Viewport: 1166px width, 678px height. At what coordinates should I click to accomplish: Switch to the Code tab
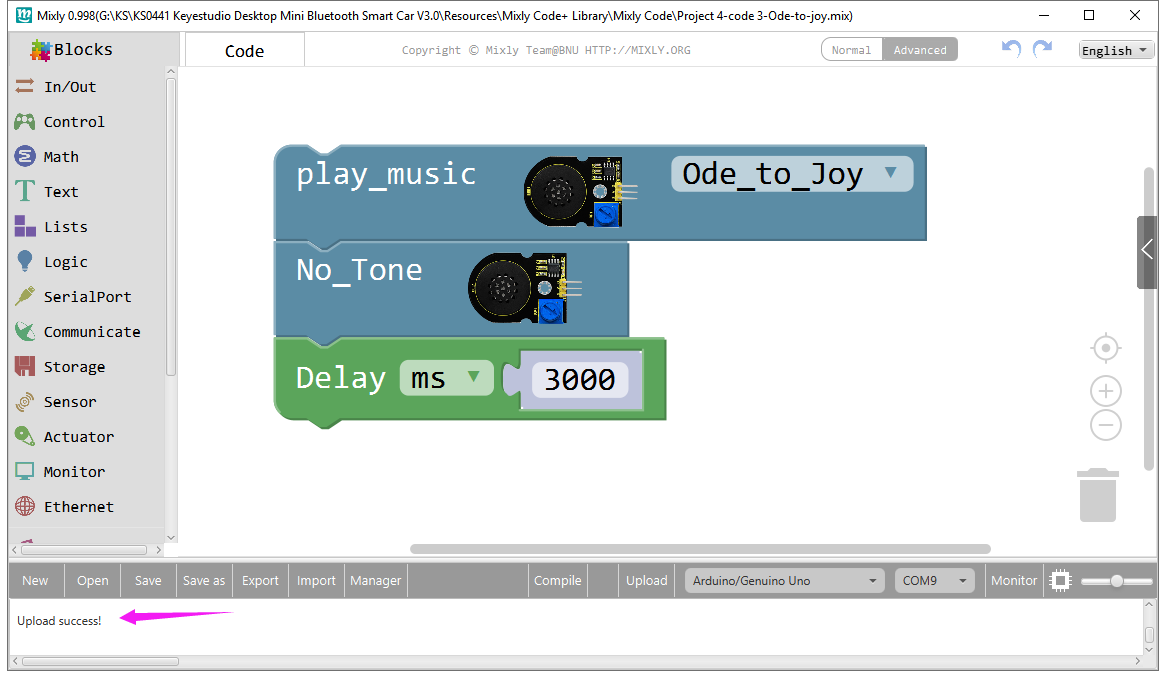click(245, 51)
